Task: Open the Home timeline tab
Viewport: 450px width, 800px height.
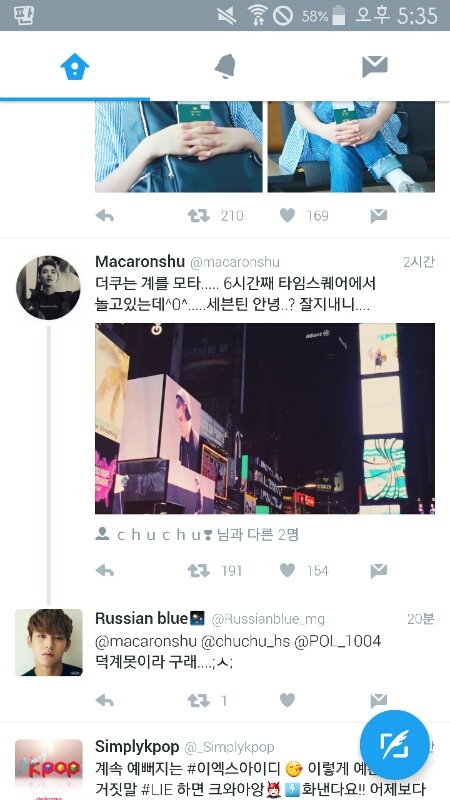Action: click(75, 66)
